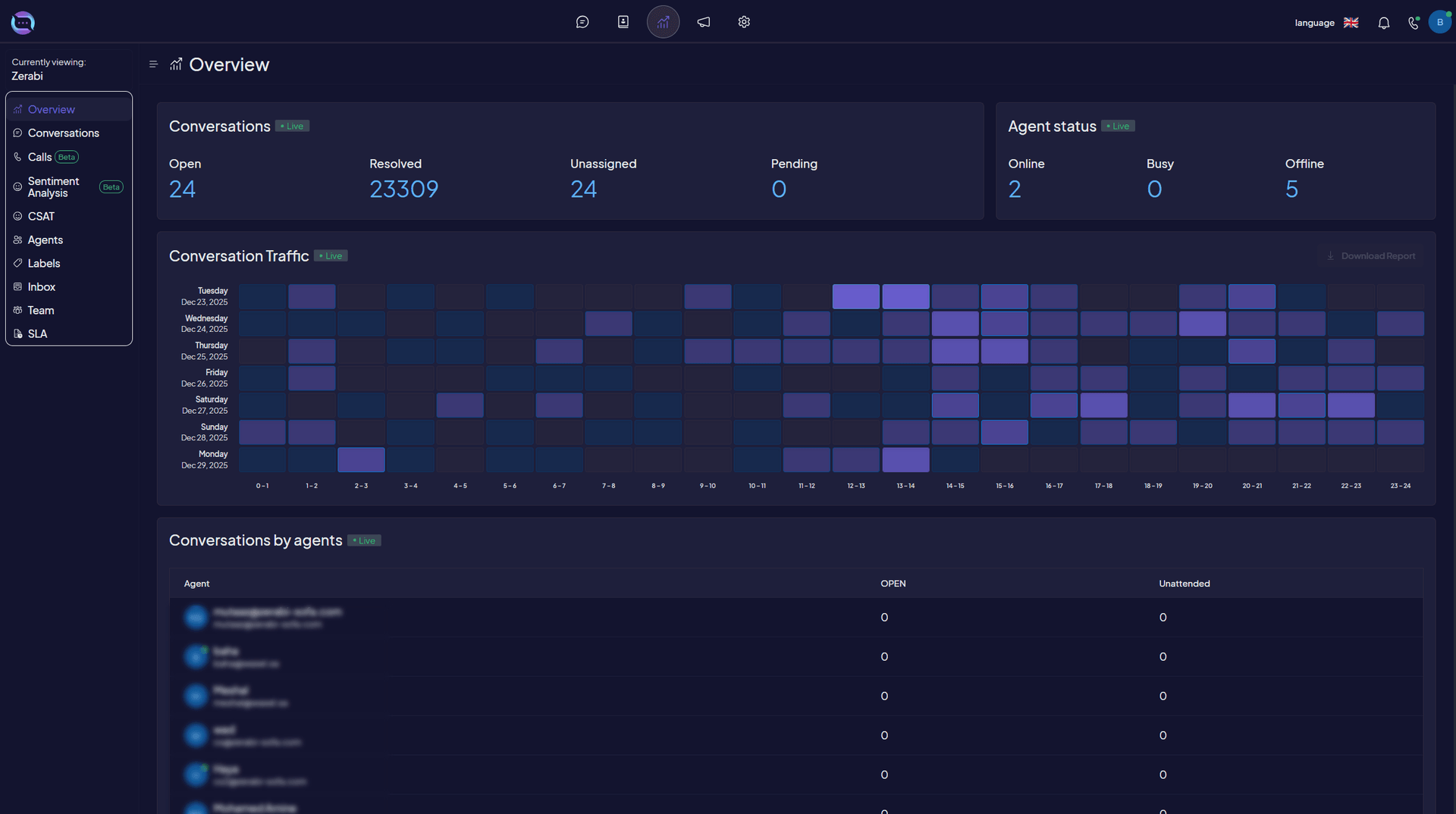1456x814 pixels.
Task: Open the SLA page from sidebar
Action: coord(37,333)
